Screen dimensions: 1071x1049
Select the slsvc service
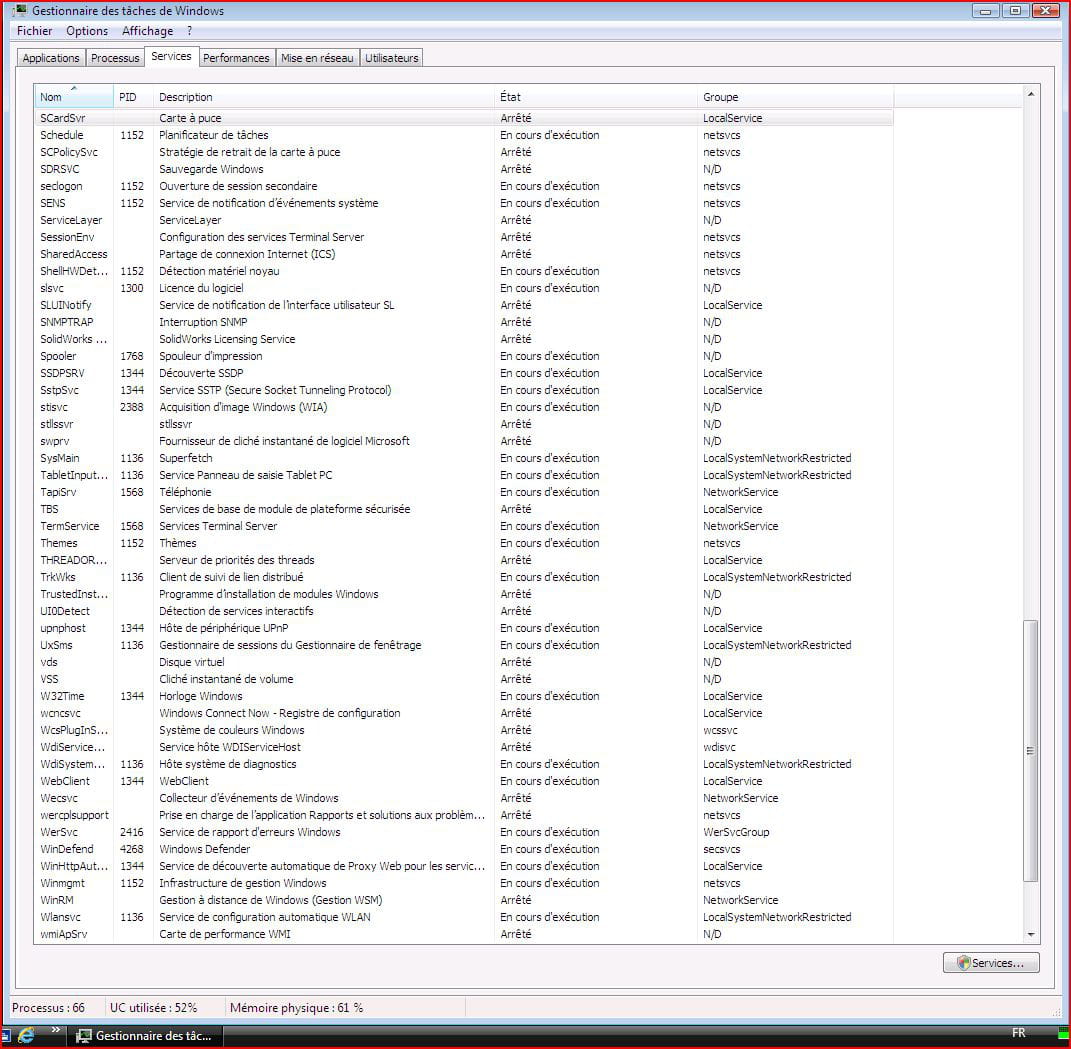464,288
